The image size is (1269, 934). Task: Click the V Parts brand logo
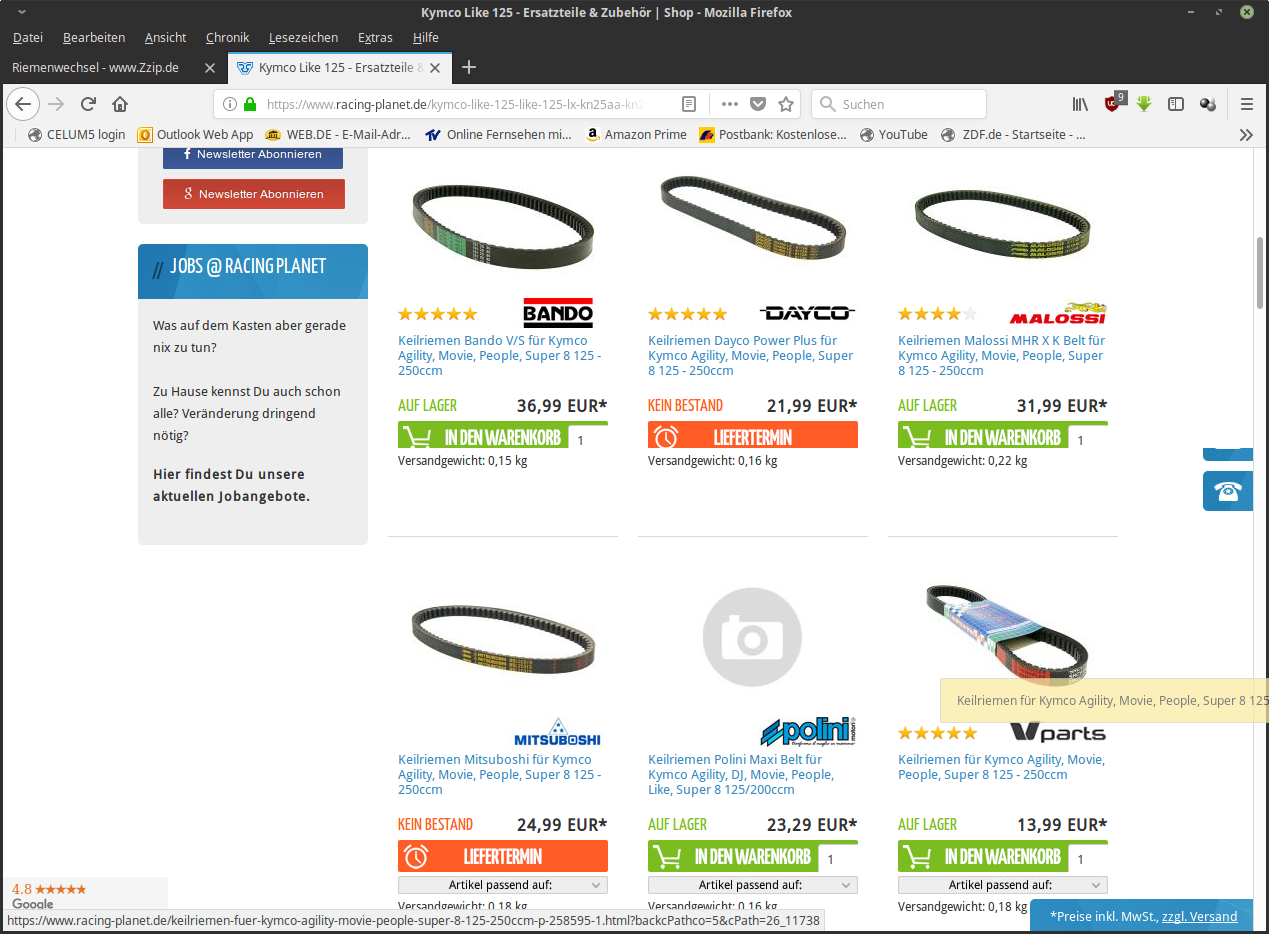(1057, 733)
